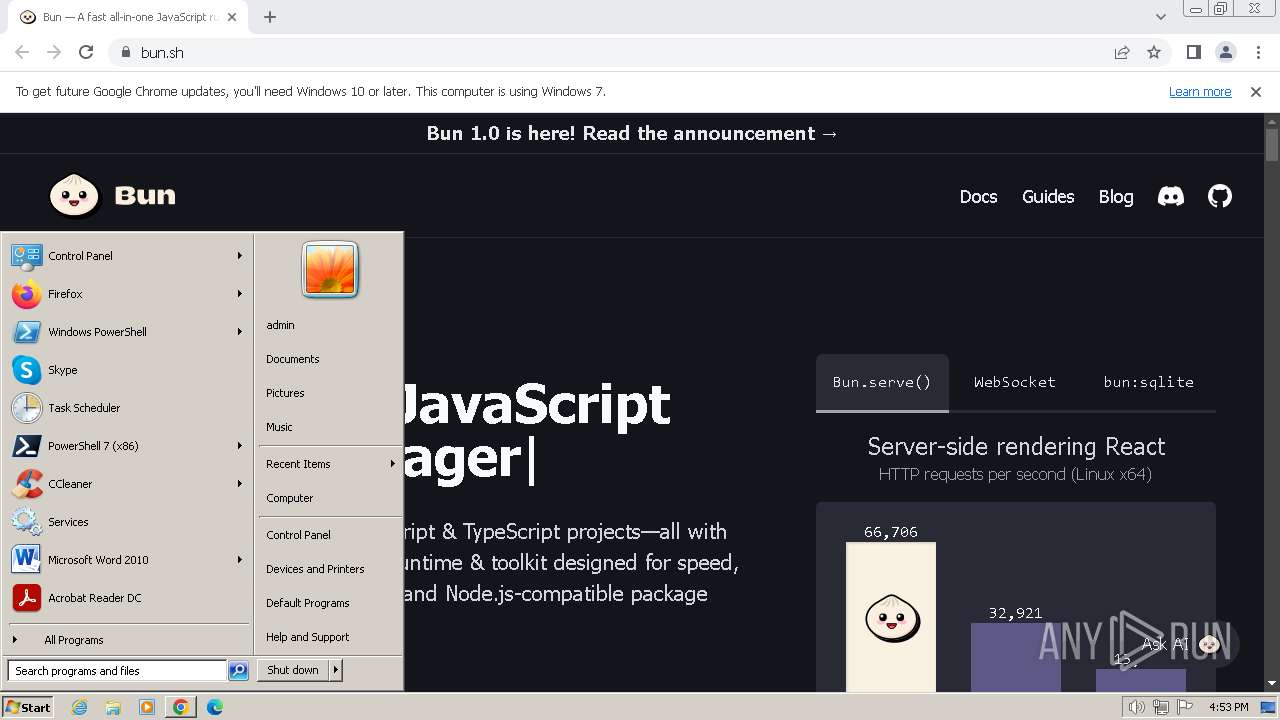
Task: Open Music from Start menu
Action: click(329, 427)
